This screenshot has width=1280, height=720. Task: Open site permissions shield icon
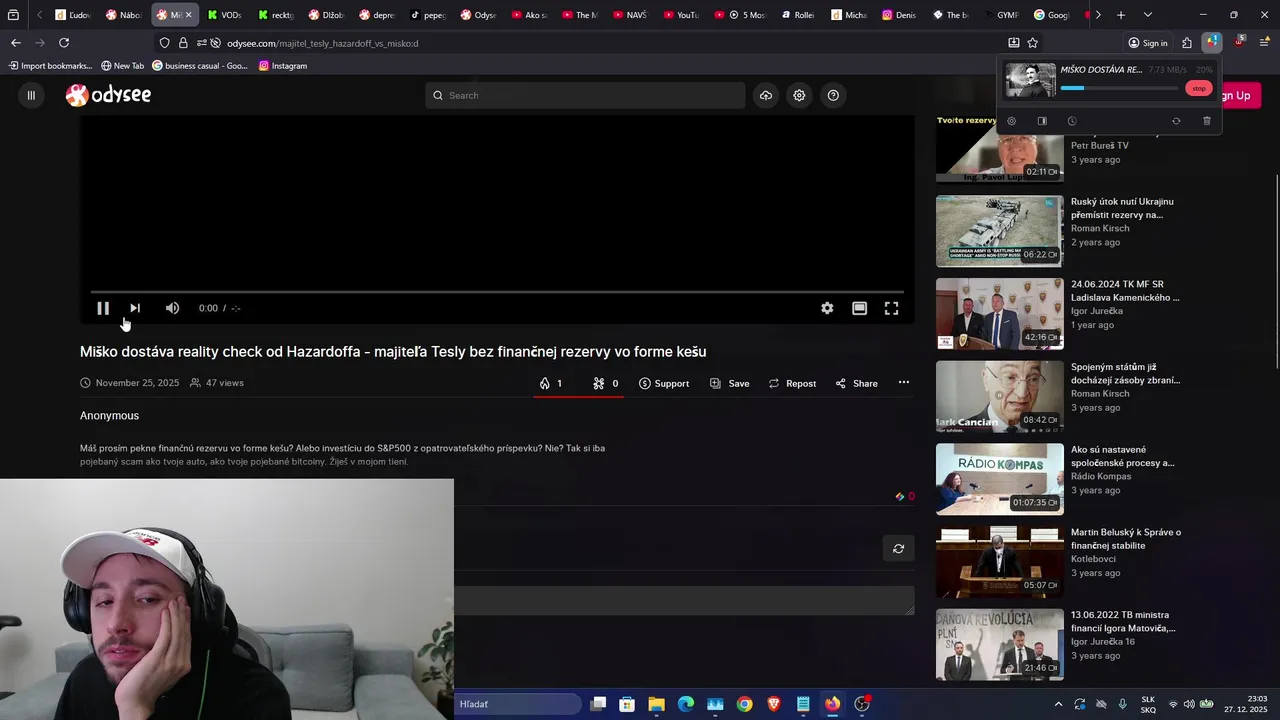pyautogui.click(x=164, y=43)
